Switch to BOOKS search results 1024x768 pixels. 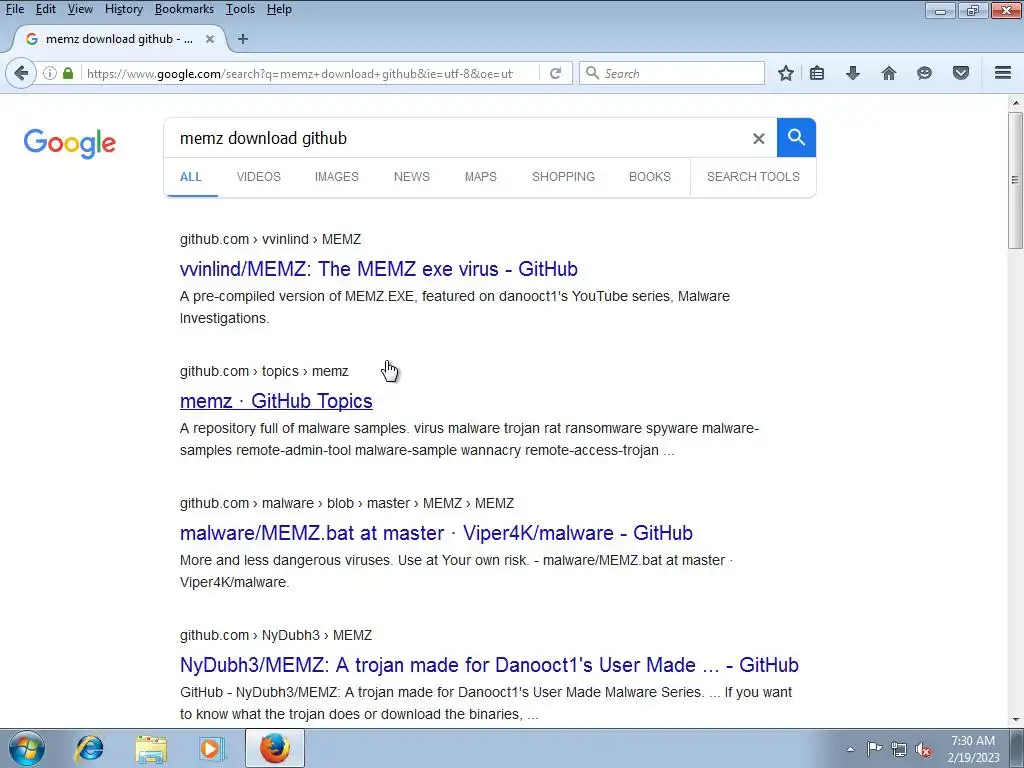tap(650, 177)
